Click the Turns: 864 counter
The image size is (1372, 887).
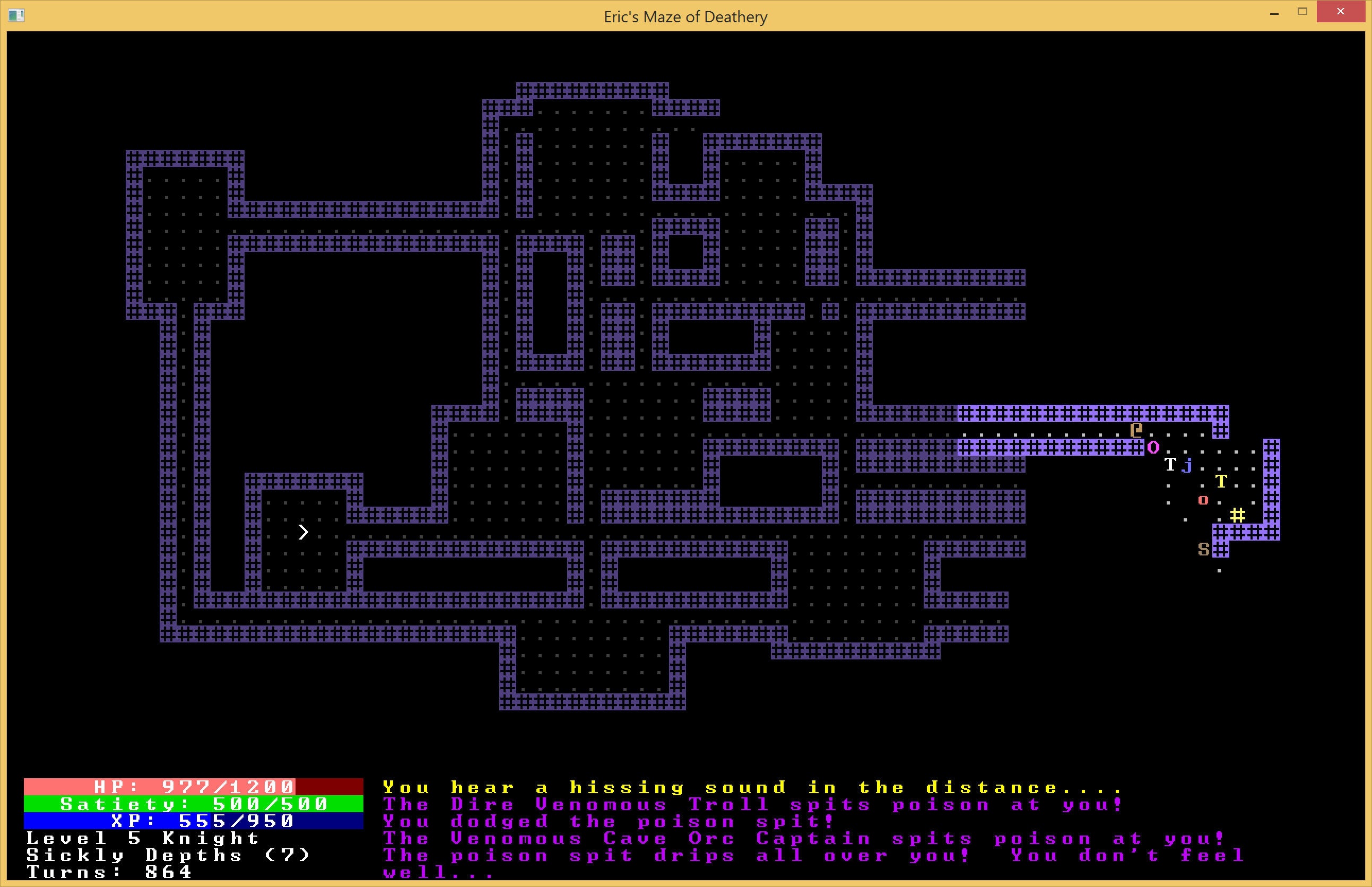point(109,872)
